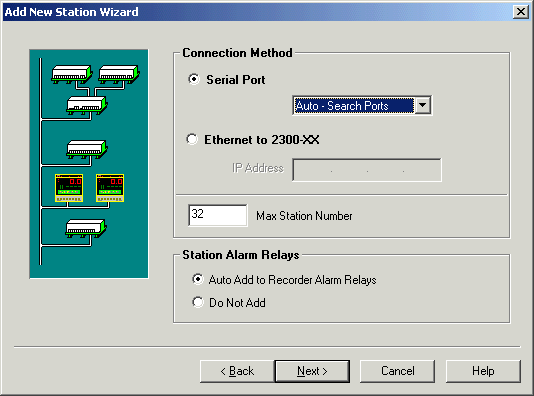This screenshot has width=534, height=396.
Task: Click the Auto - Search Ports combo box
Action: click(362, 106)
